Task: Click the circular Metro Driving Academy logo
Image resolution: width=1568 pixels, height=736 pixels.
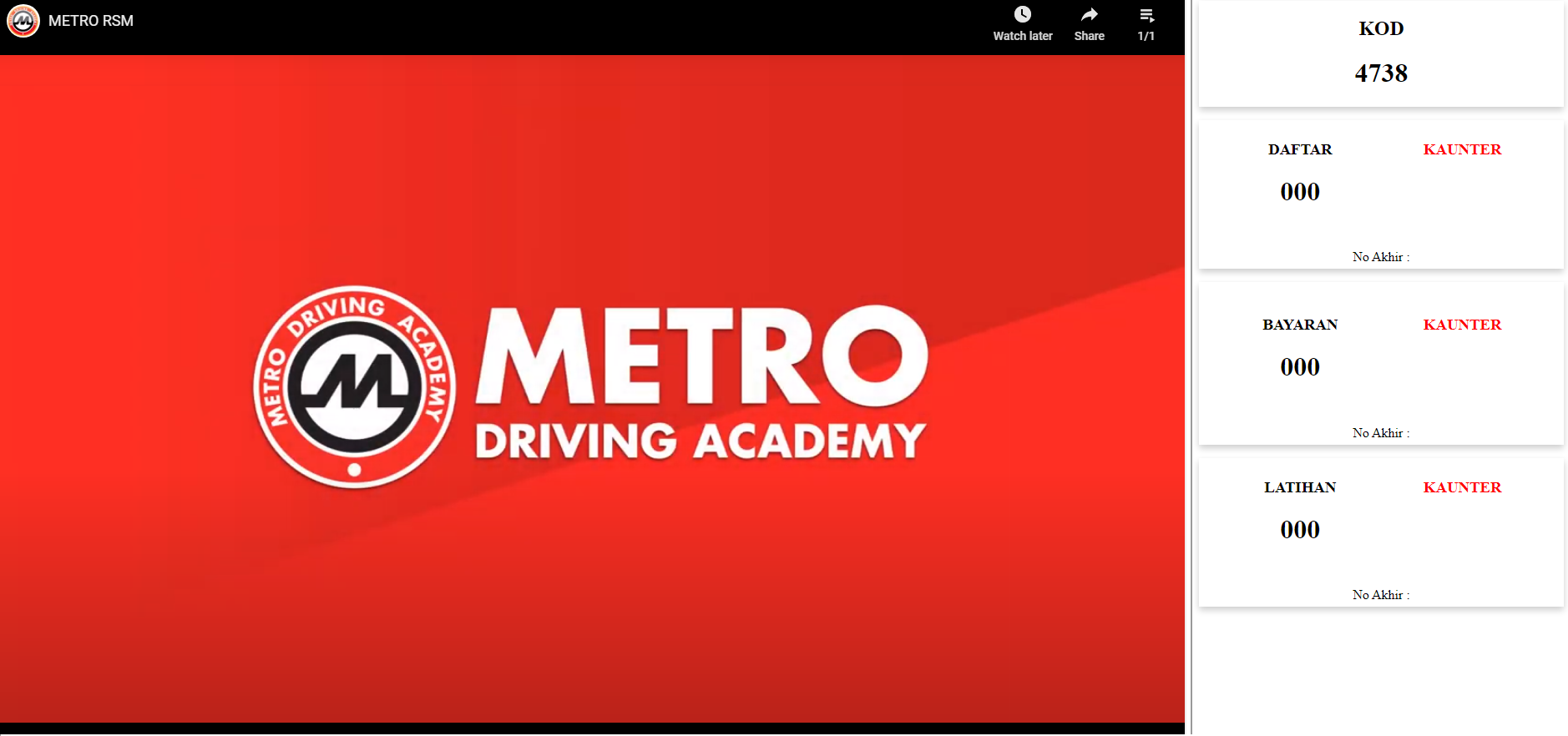Action: tap(354, 387)
